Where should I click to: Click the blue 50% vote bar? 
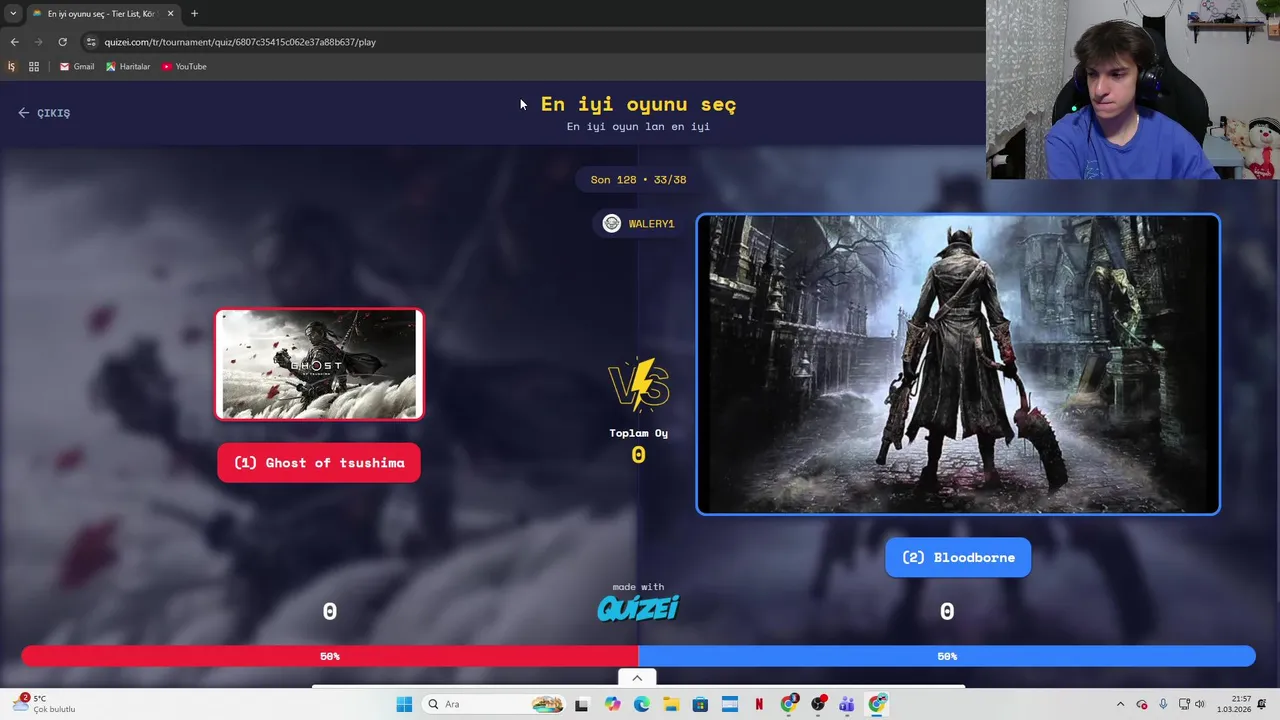click(x=947, y=656)
